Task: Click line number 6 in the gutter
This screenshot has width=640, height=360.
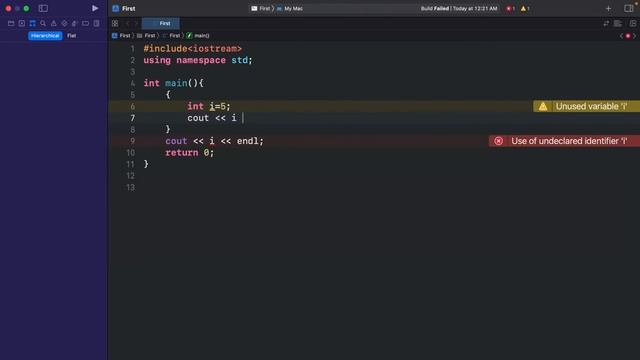Action: coord(132,107)
